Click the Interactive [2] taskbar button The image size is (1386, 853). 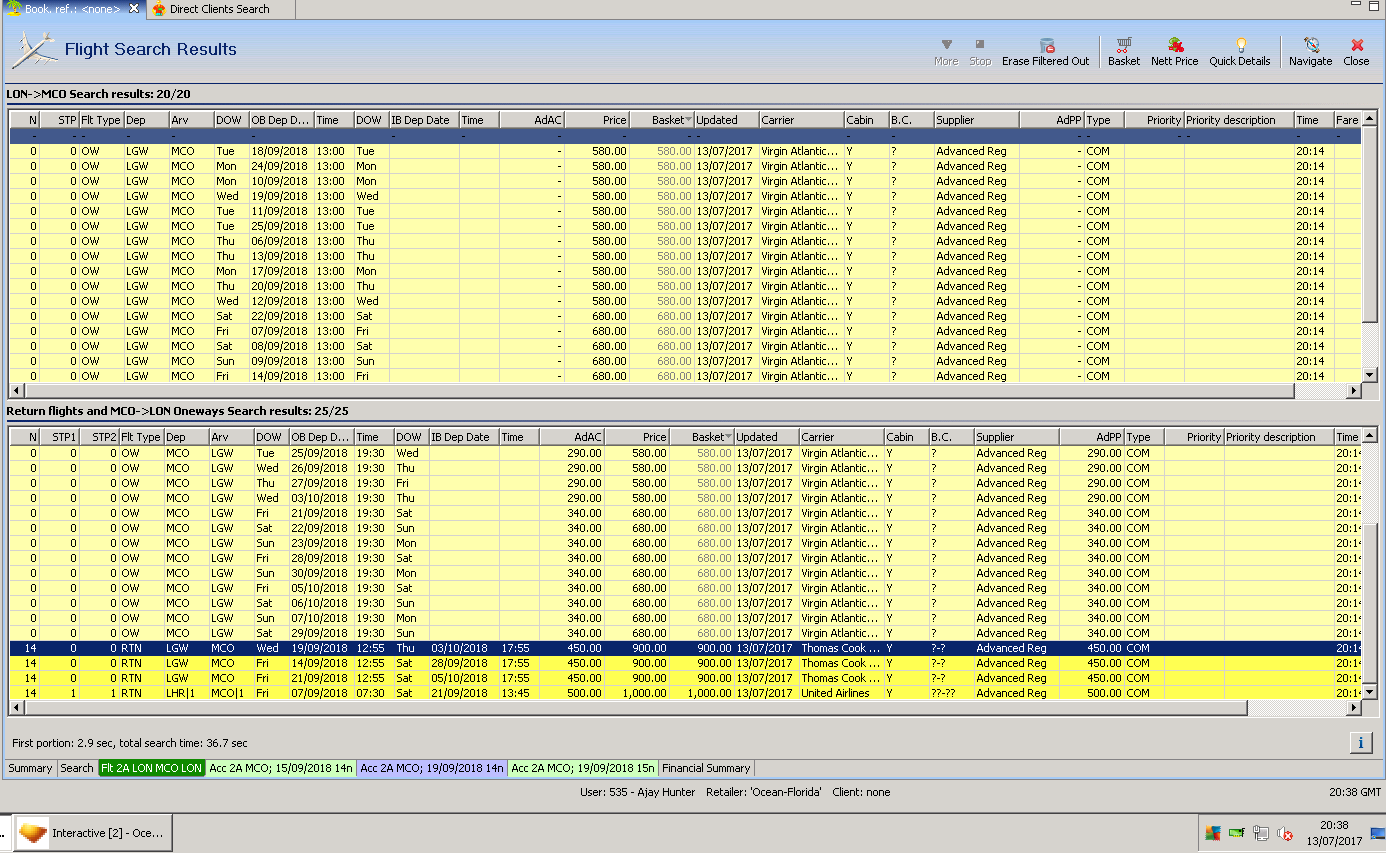tap(95, 833)
